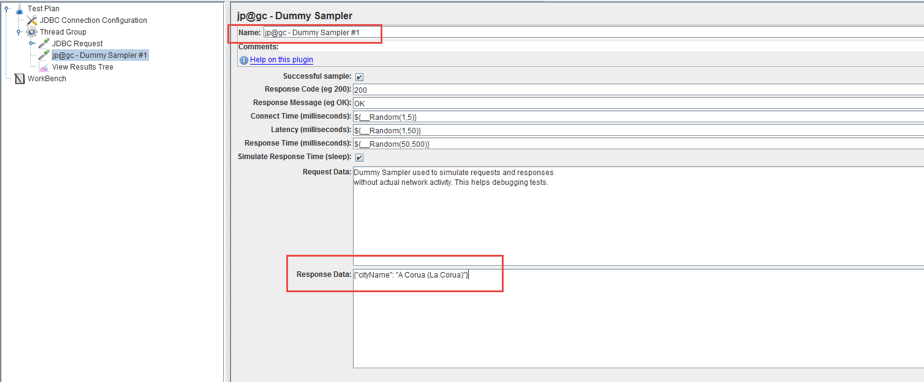Collapse the Thread Group tree node
The height and width of the screenshot is (382, 924).
(19, 32)
